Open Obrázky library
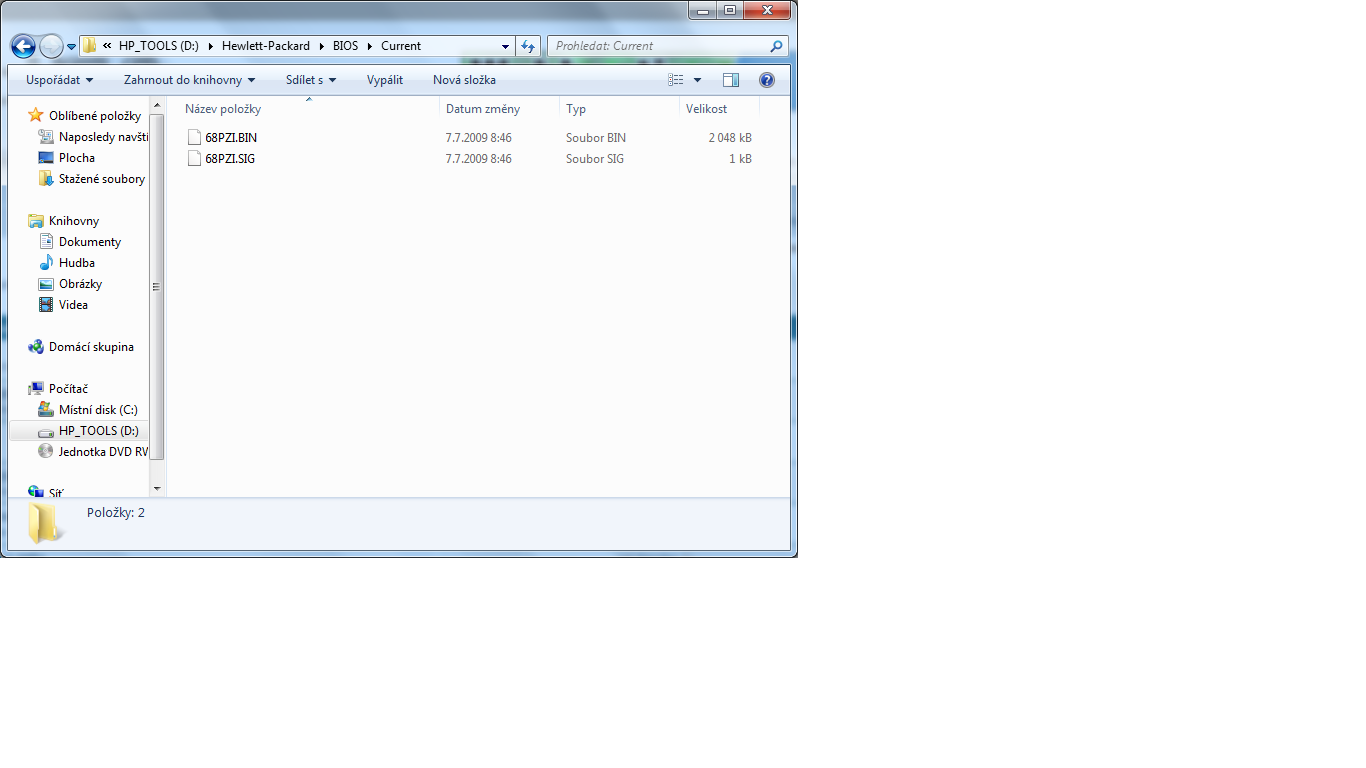The height and width of the screenshot is (768, 1366). [x=80, y=284]
